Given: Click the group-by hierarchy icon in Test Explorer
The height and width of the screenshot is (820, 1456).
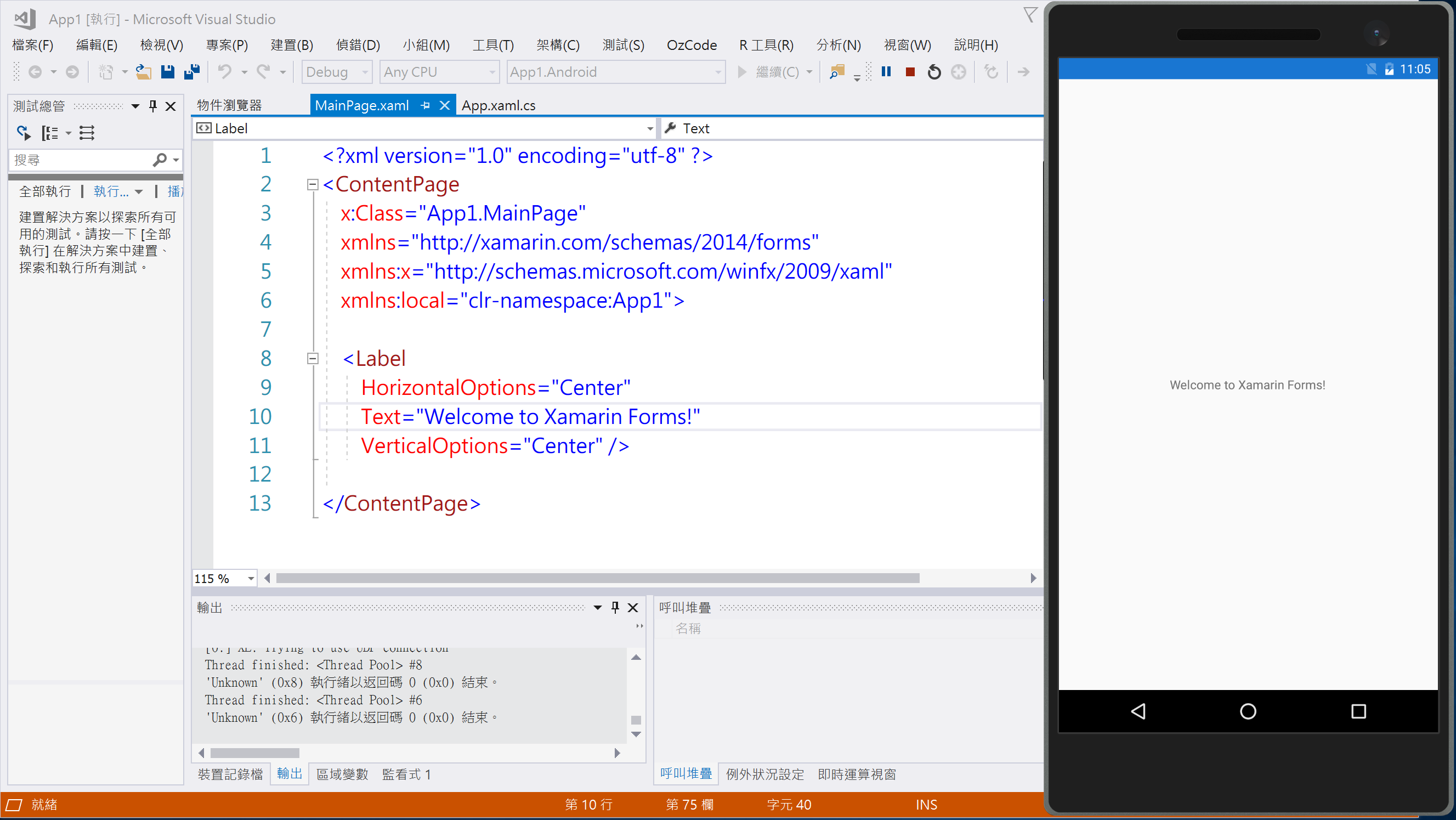Looking at the screenshot, I should click(x=50, y=133).
